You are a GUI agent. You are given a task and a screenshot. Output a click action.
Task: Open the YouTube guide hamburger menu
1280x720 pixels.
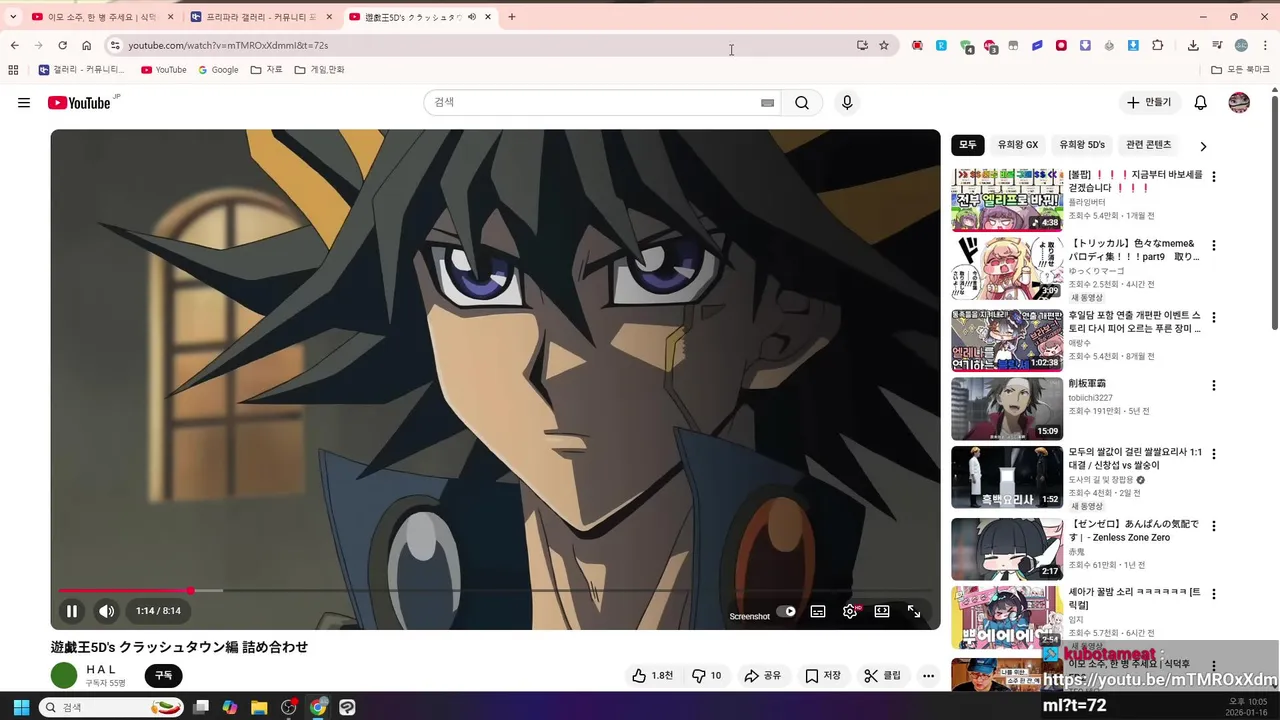tap(24, 103)
